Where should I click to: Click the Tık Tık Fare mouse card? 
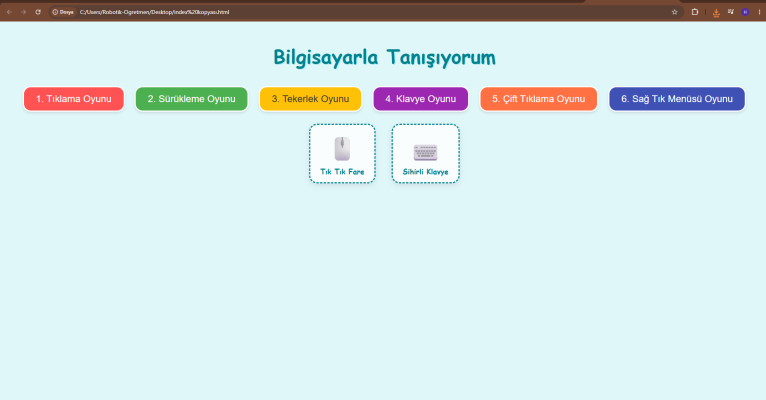[x=342, y=153]
